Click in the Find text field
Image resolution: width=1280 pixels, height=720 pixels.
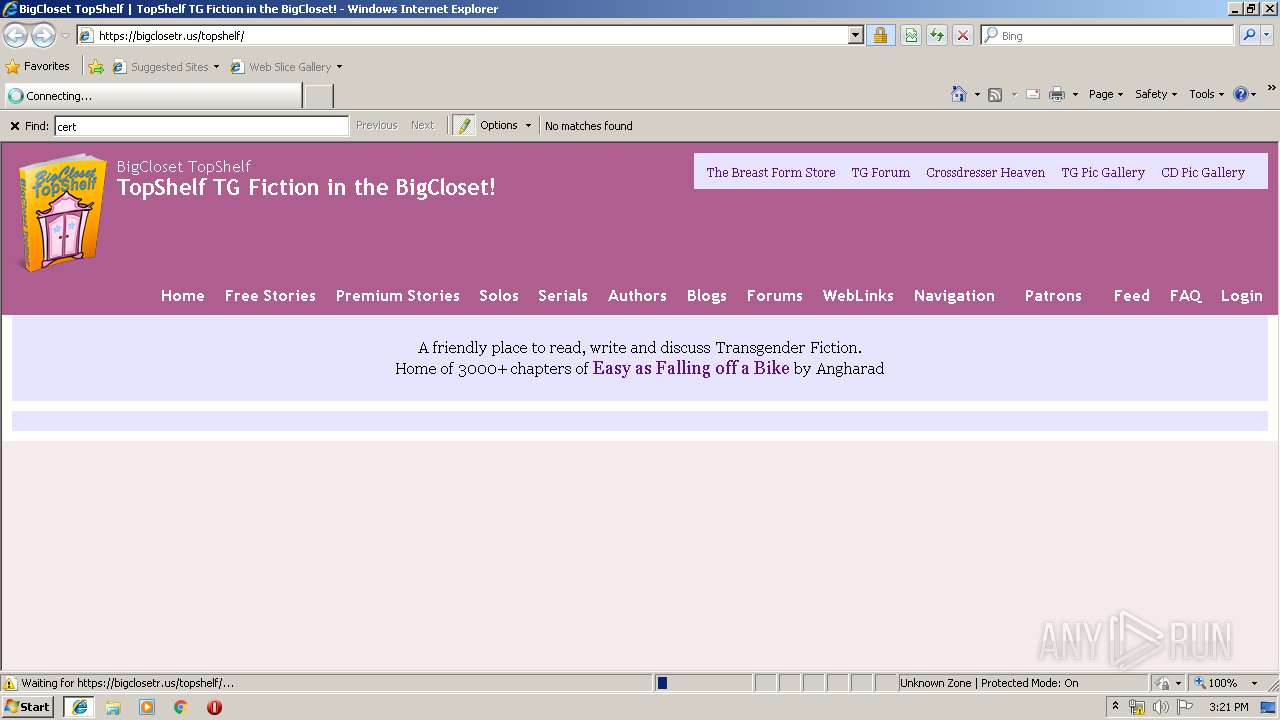[201, 126]
